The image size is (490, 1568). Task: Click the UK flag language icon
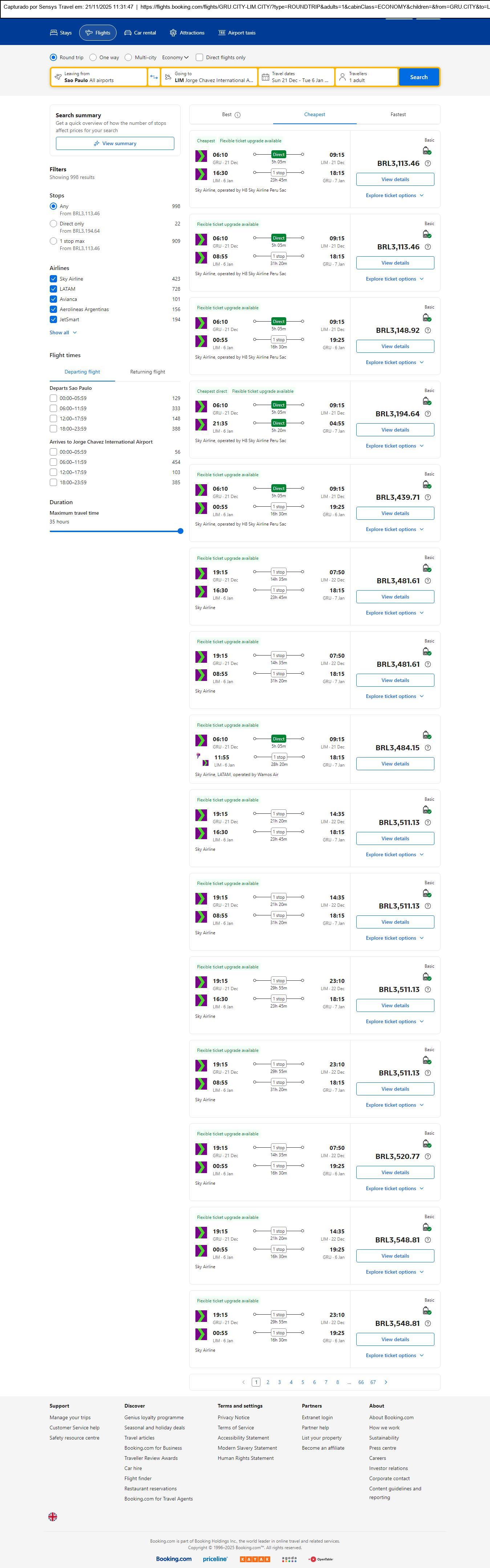(53, 1516)
